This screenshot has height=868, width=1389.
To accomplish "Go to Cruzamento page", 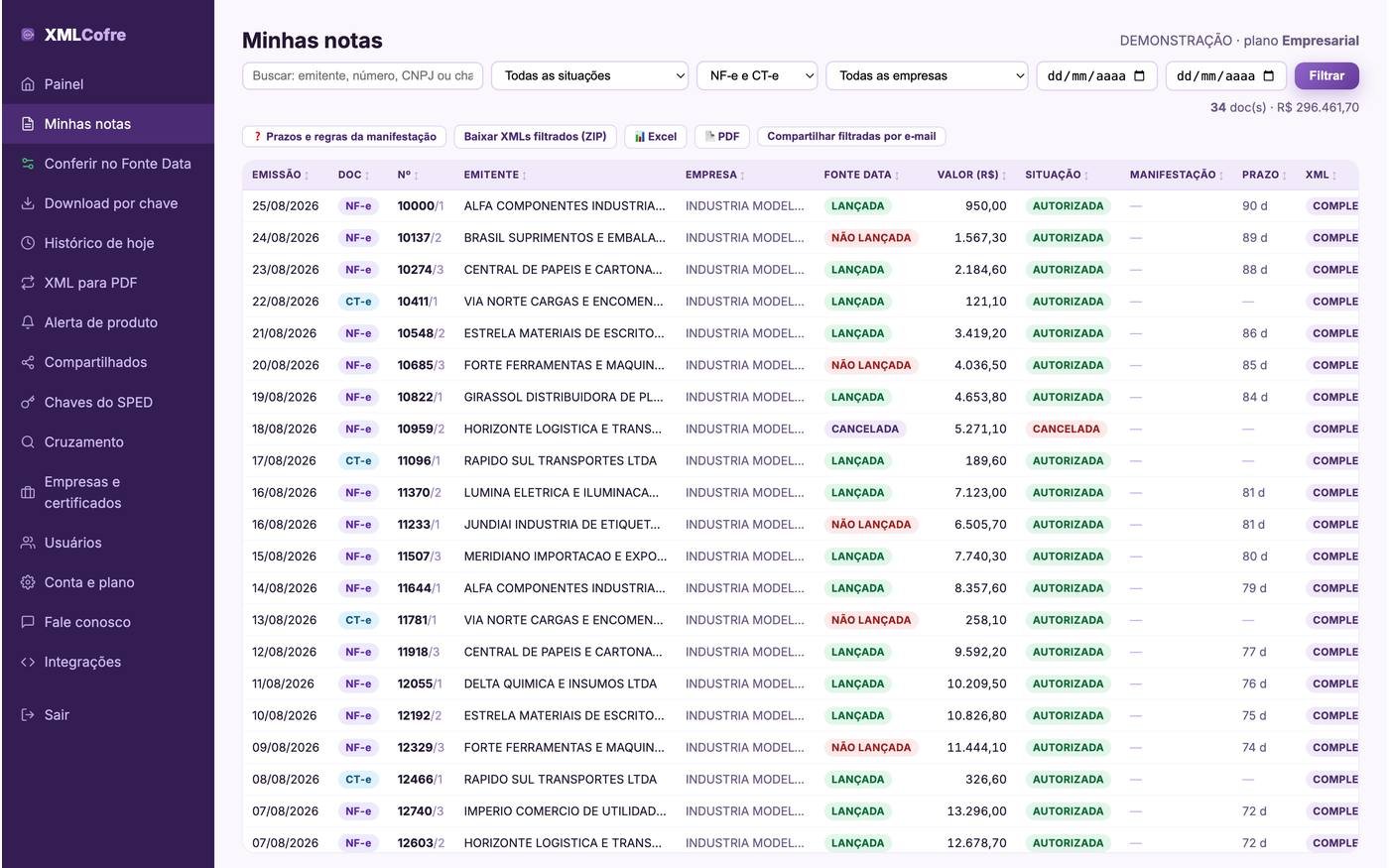I will (x=108, y=441).
